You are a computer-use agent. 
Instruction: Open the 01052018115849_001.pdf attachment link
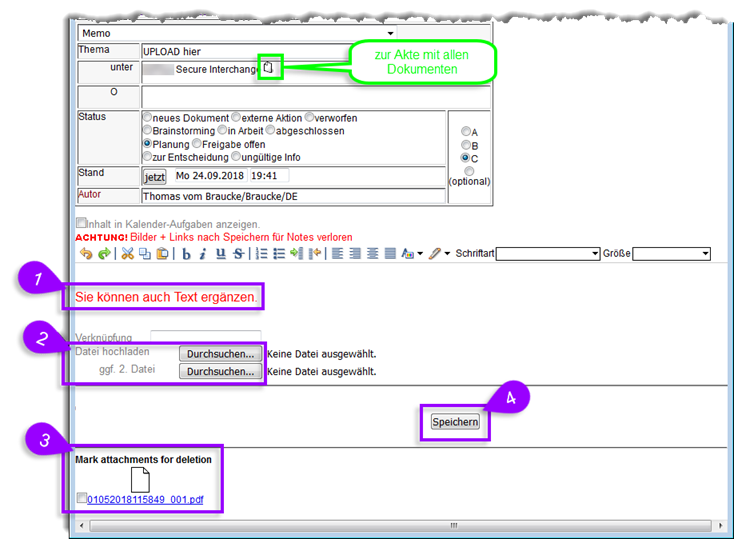point(144,498)
